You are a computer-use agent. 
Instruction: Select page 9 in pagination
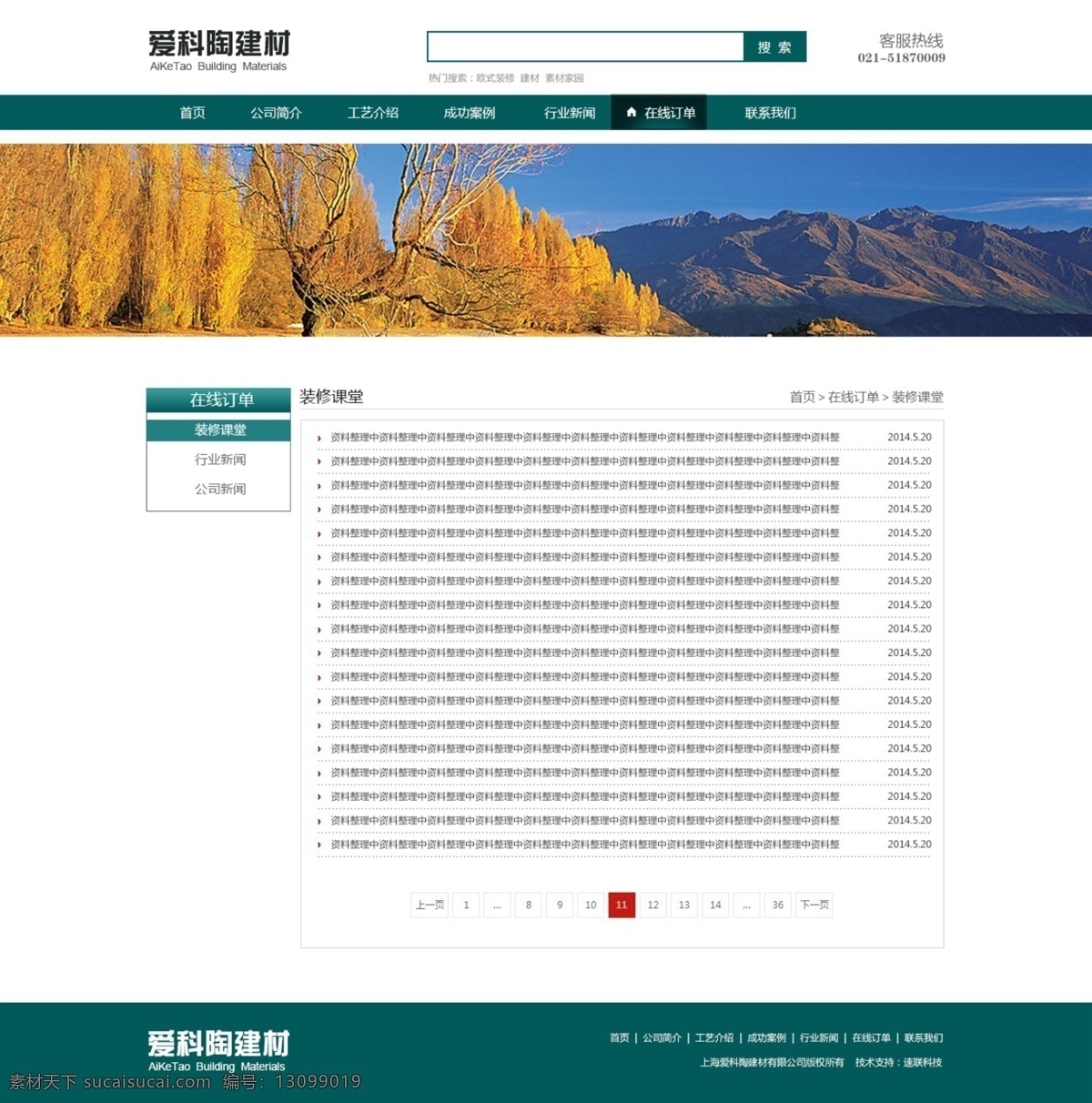click(x=560, y=905)
